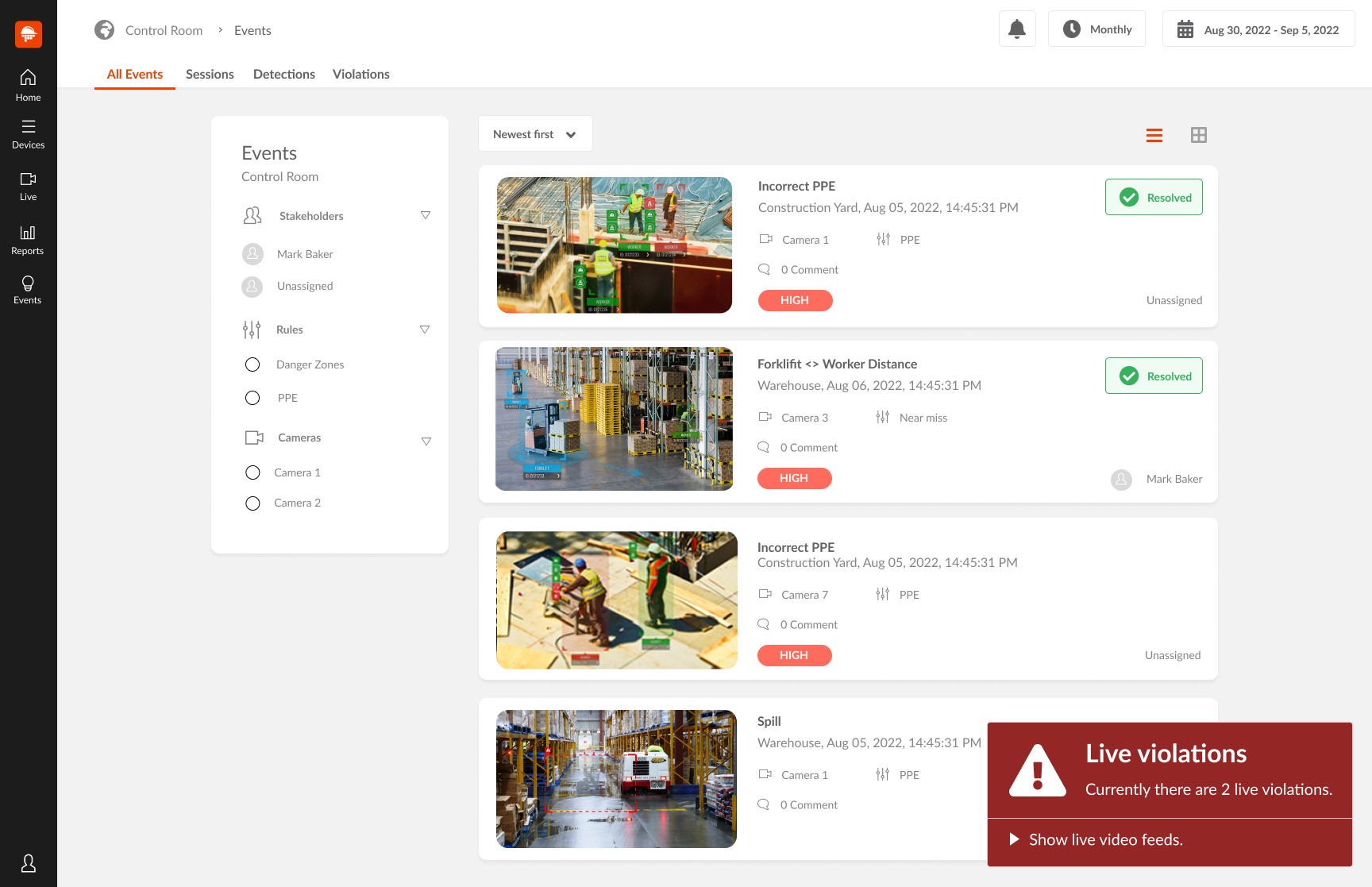Open the Spill event title
Screen dimensions: 1372x887
(x=769, y=721)
